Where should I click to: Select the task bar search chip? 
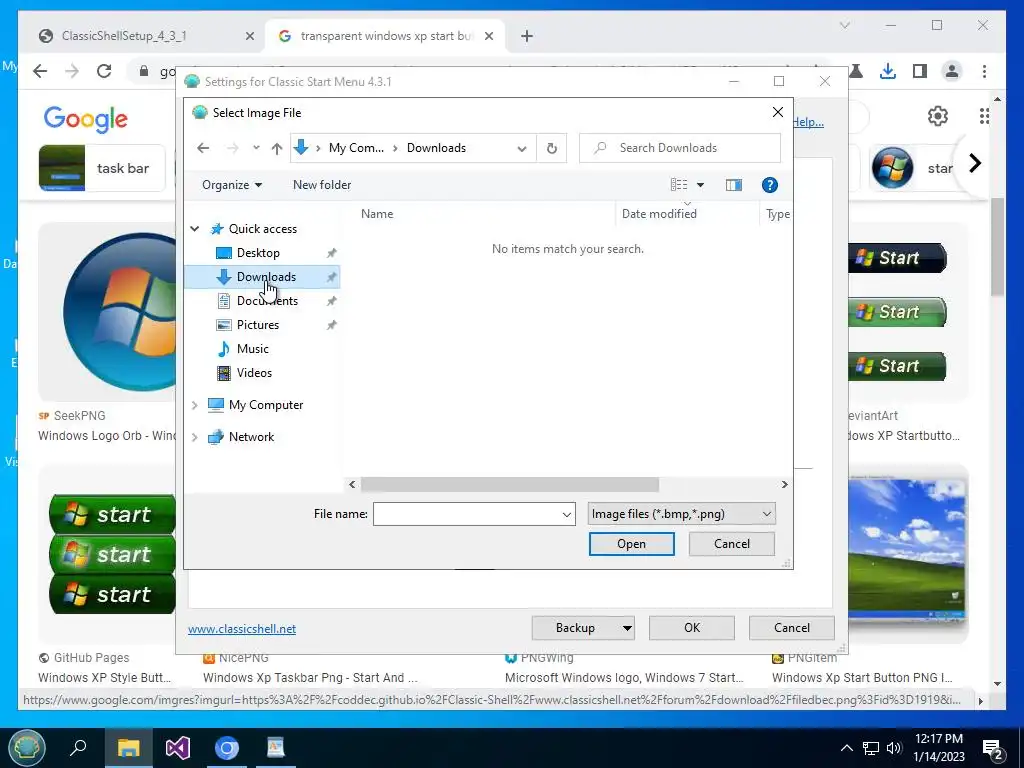coord(101,168)
